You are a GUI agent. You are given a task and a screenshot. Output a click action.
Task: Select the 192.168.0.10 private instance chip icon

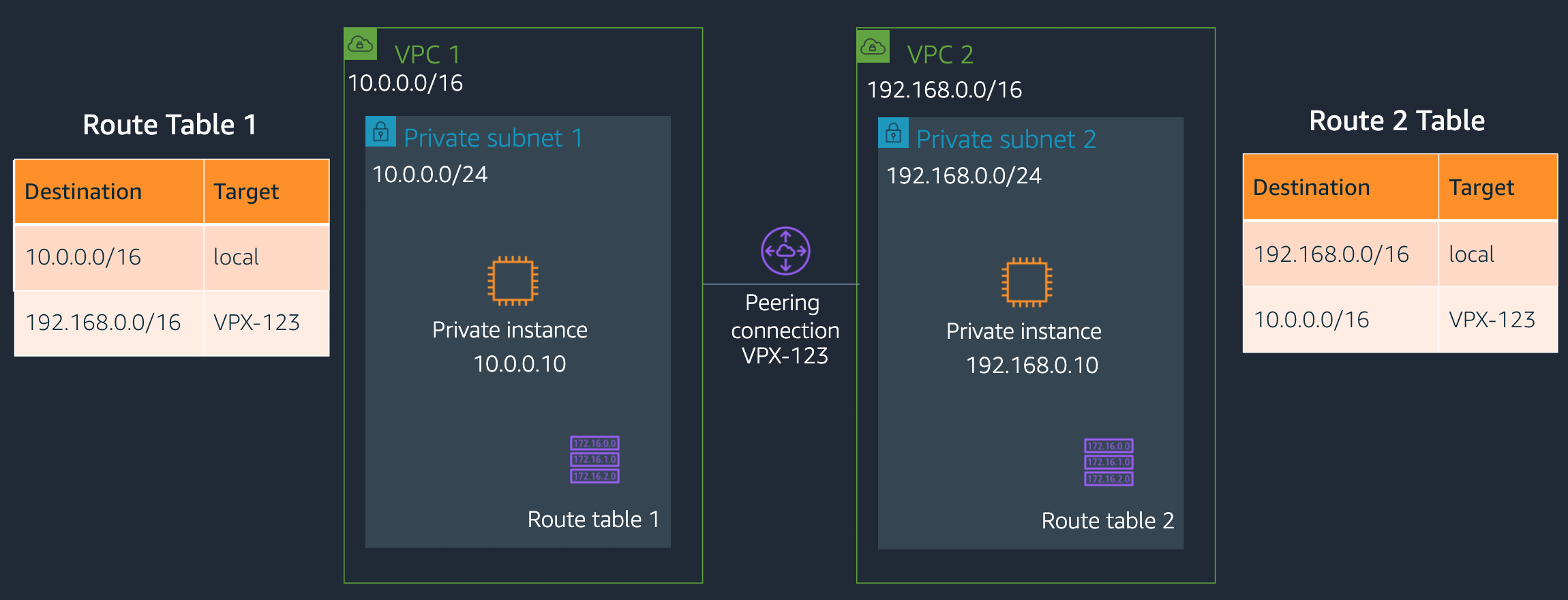pos(1027,282)
